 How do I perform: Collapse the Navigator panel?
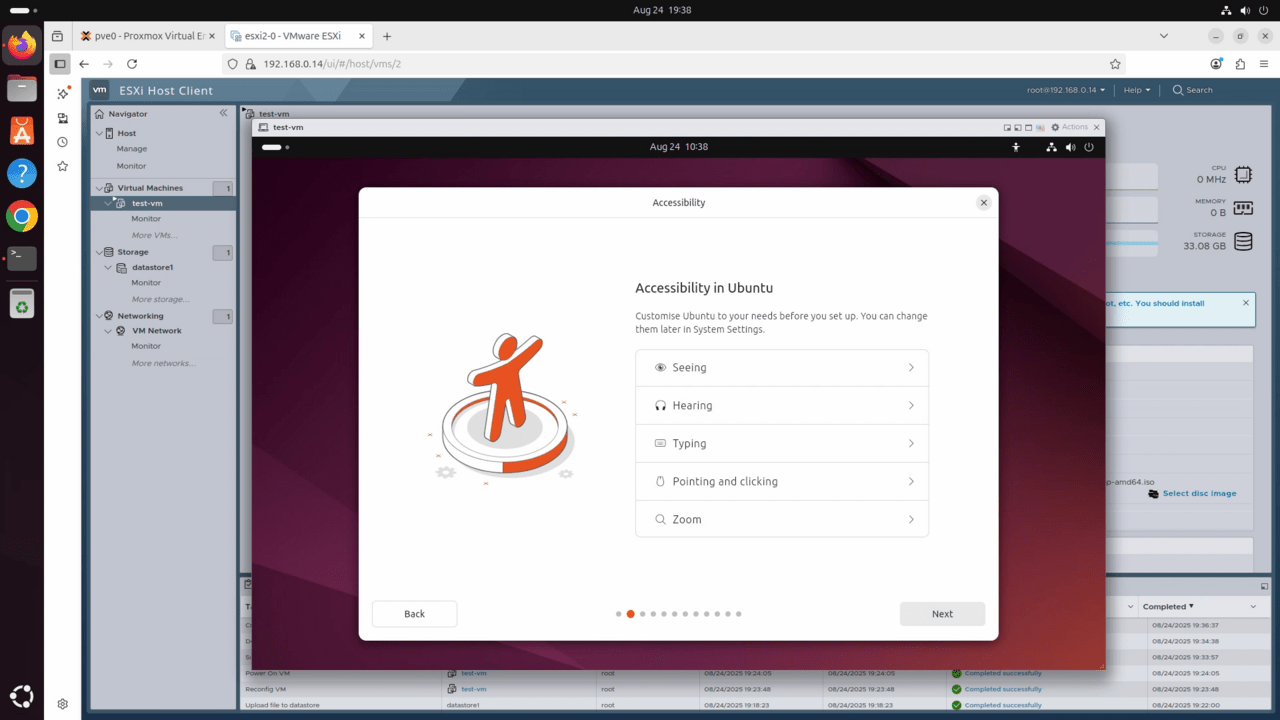pos(223,113)
